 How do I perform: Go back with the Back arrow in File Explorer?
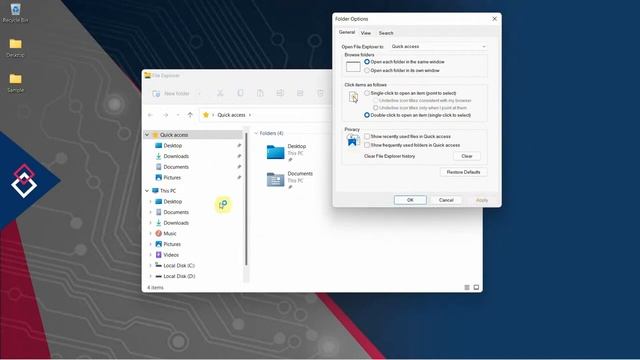point(150,115)
